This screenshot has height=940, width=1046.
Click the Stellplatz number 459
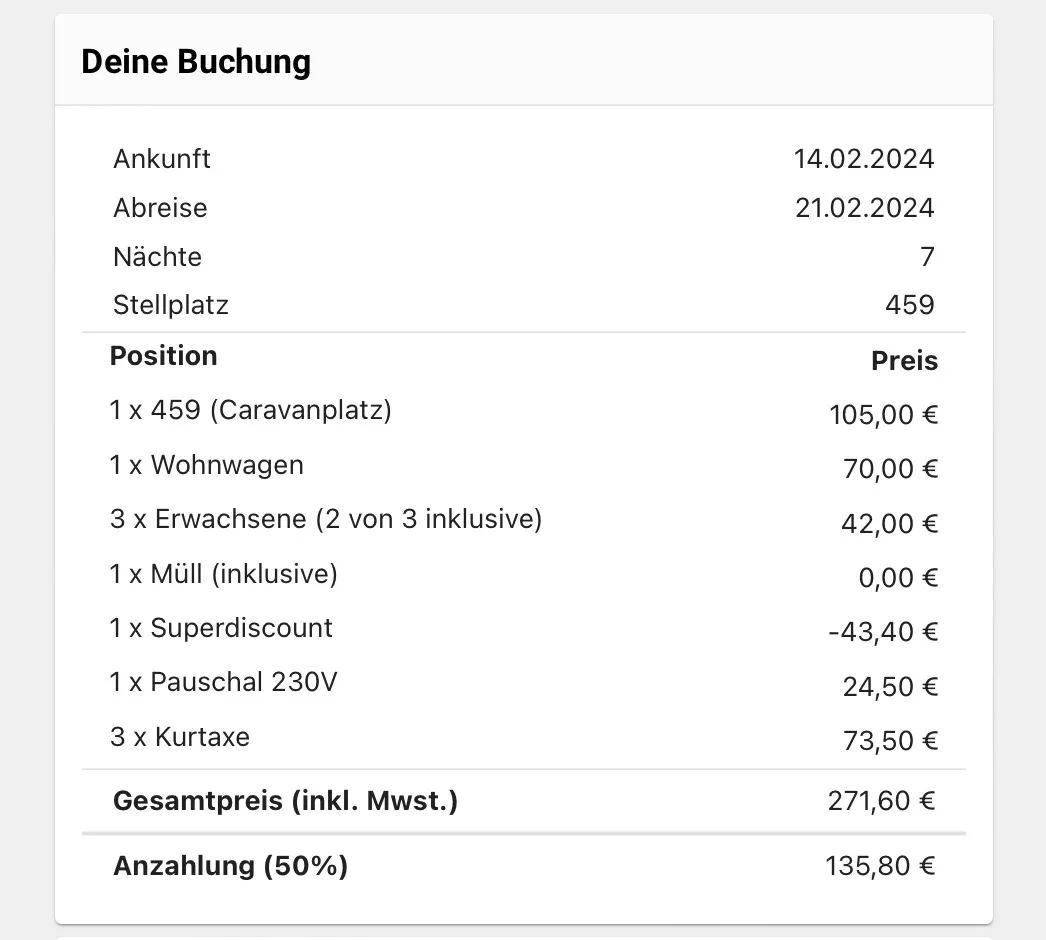(909, 305)
